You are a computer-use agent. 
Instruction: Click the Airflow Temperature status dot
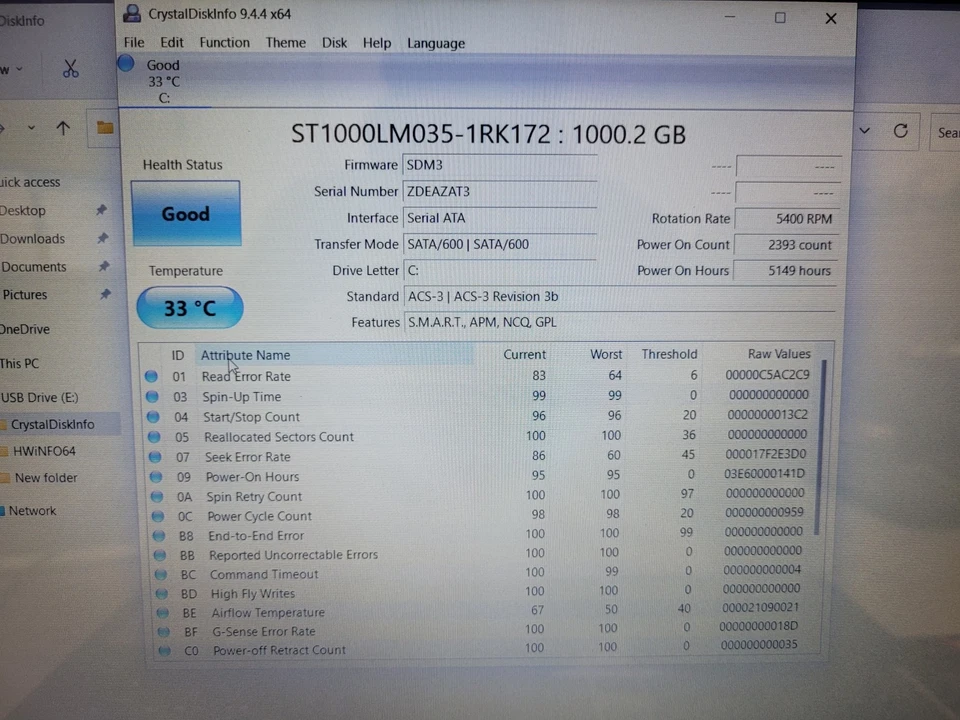(162, 612)
